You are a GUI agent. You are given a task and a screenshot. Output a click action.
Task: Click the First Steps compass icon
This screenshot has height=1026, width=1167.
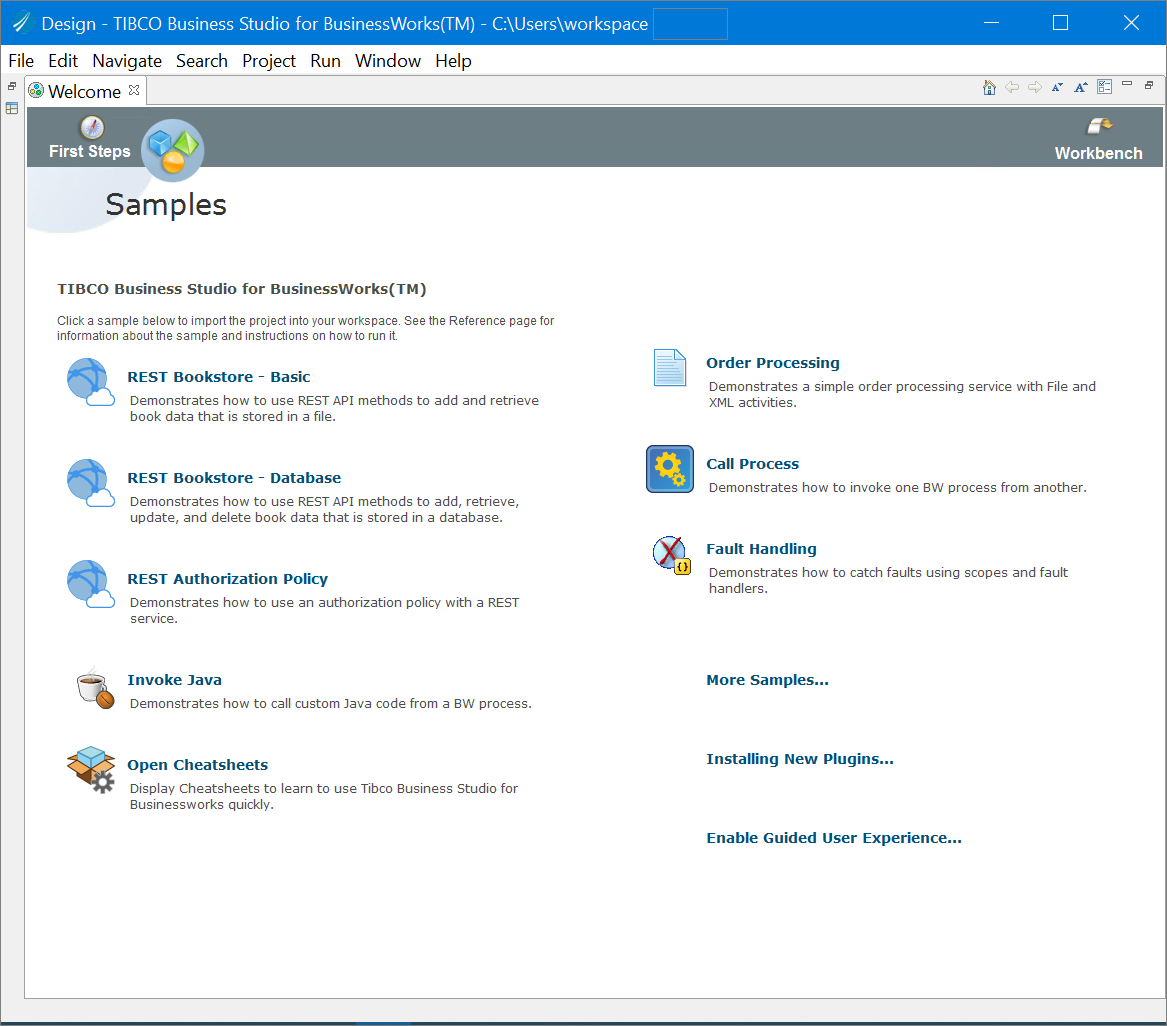(92, 127)
